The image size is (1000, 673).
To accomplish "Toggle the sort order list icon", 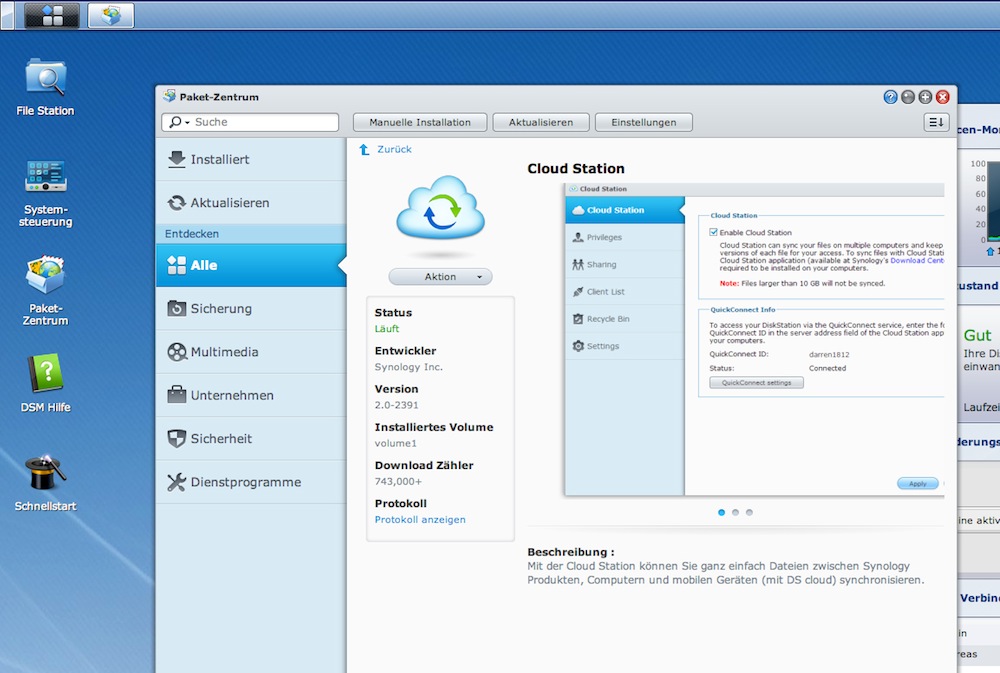I will pos(936,122).
